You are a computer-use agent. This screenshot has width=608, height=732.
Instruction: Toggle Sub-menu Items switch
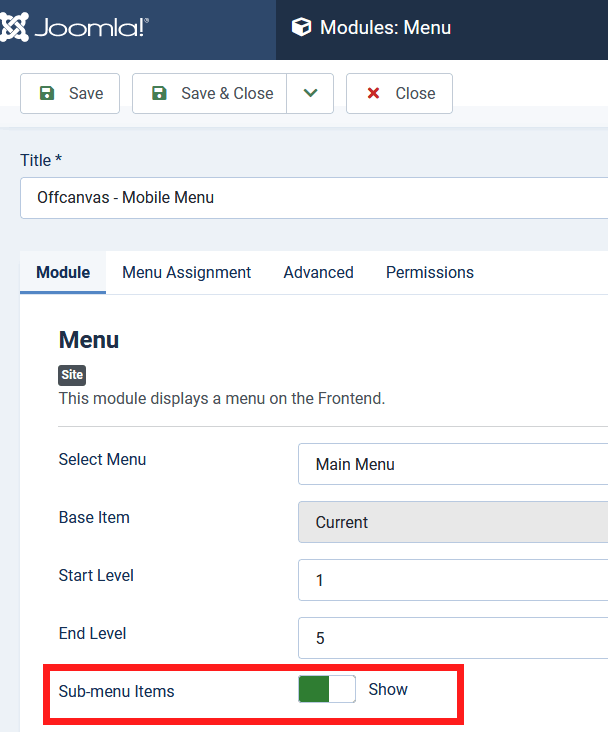tap(326, 689)
